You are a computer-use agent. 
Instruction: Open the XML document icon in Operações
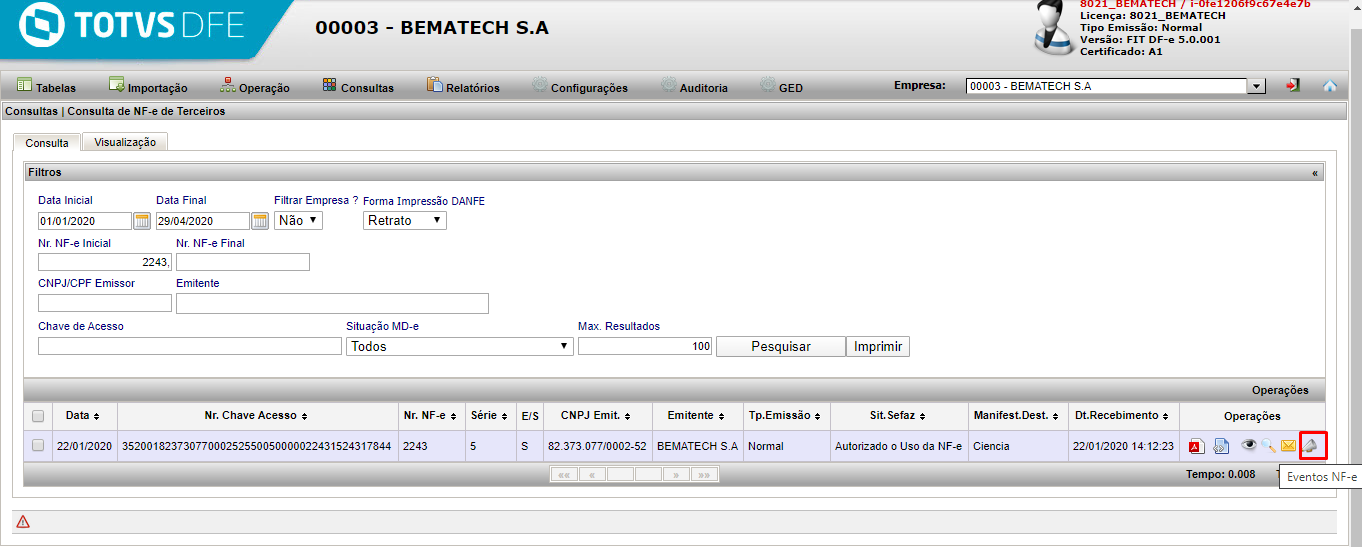tap(1221, 446)
